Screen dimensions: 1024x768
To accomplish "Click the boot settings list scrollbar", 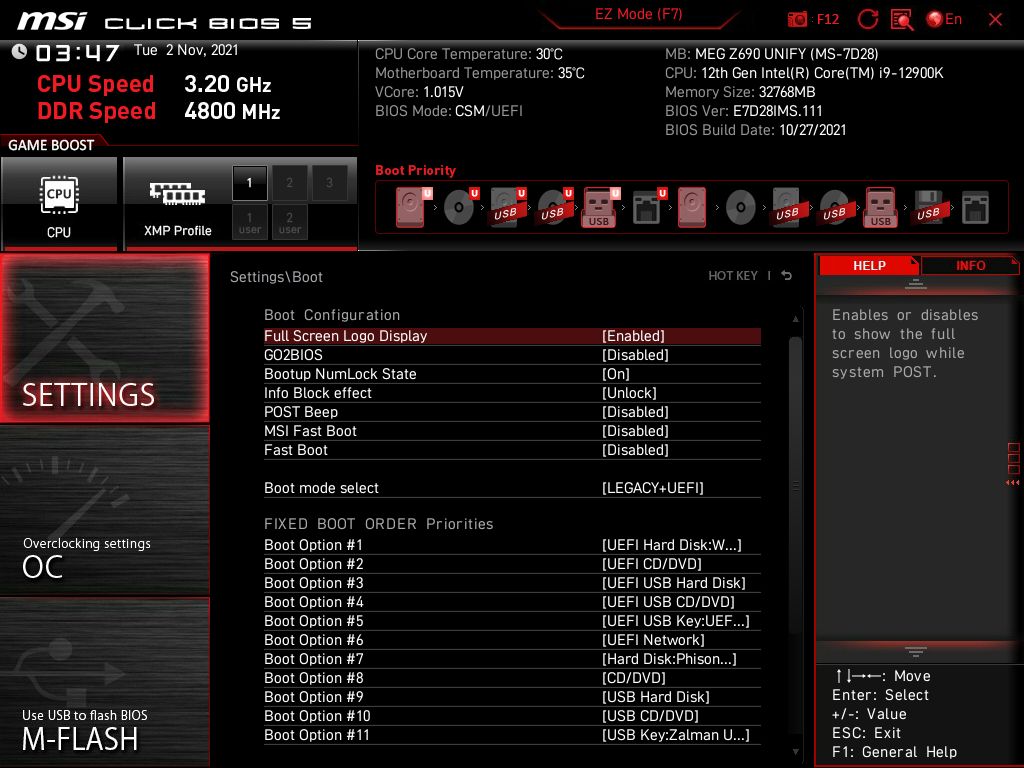I will click(795, 485).
